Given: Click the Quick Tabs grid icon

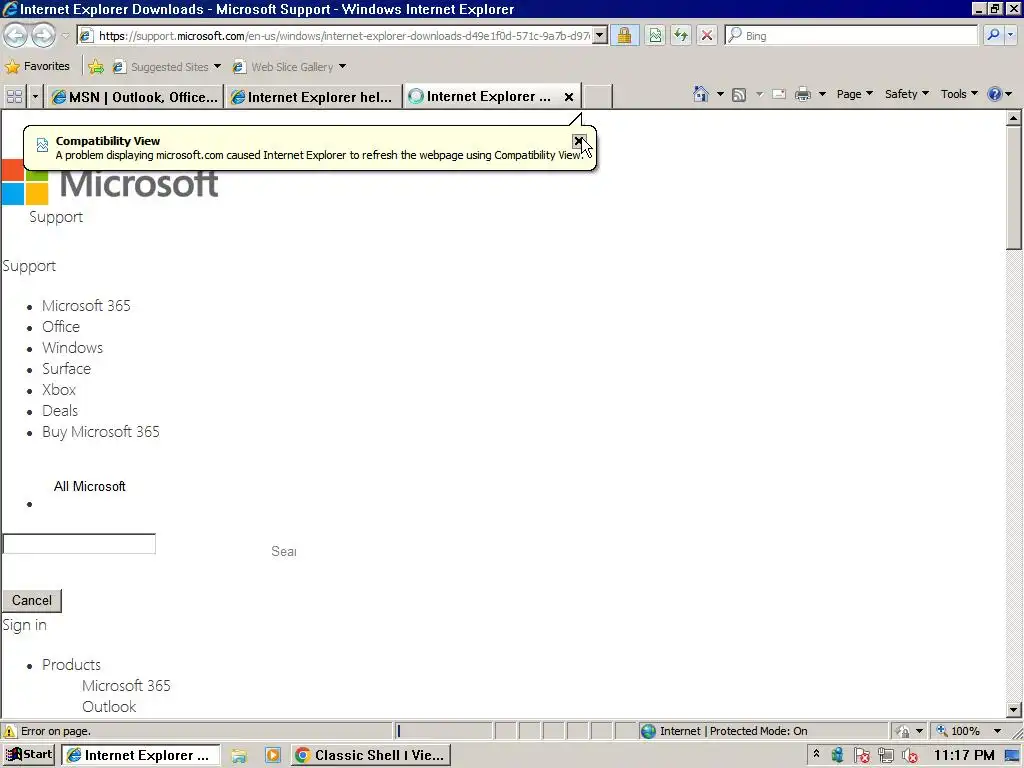Looking at the screenshot, I should click(14, 97).
